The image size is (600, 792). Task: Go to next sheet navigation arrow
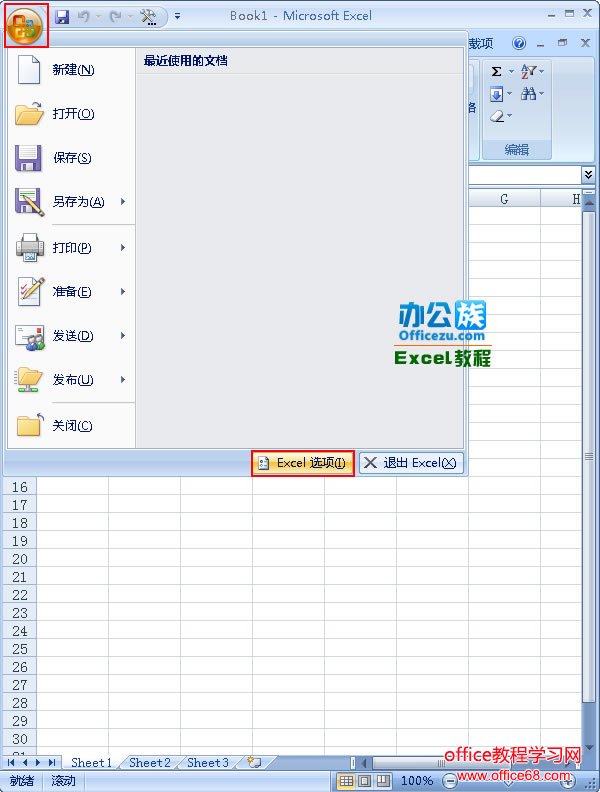38,763
